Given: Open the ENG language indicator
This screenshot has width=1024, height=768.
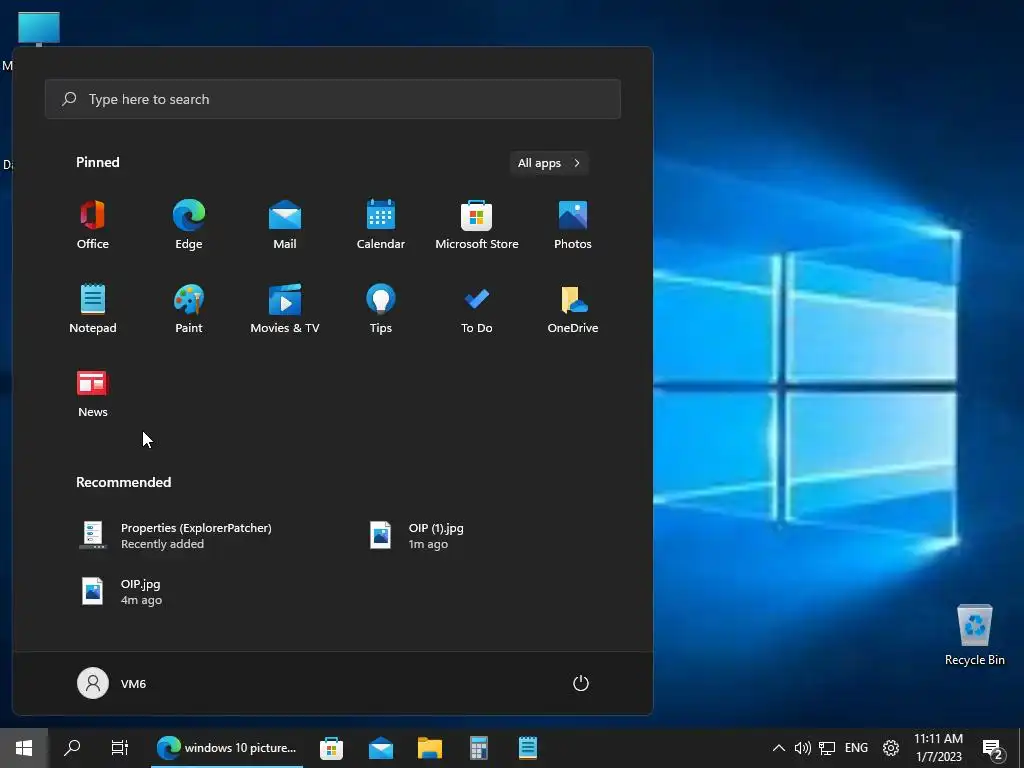Looking at the screenshot, I should click(x=856, y=748).
